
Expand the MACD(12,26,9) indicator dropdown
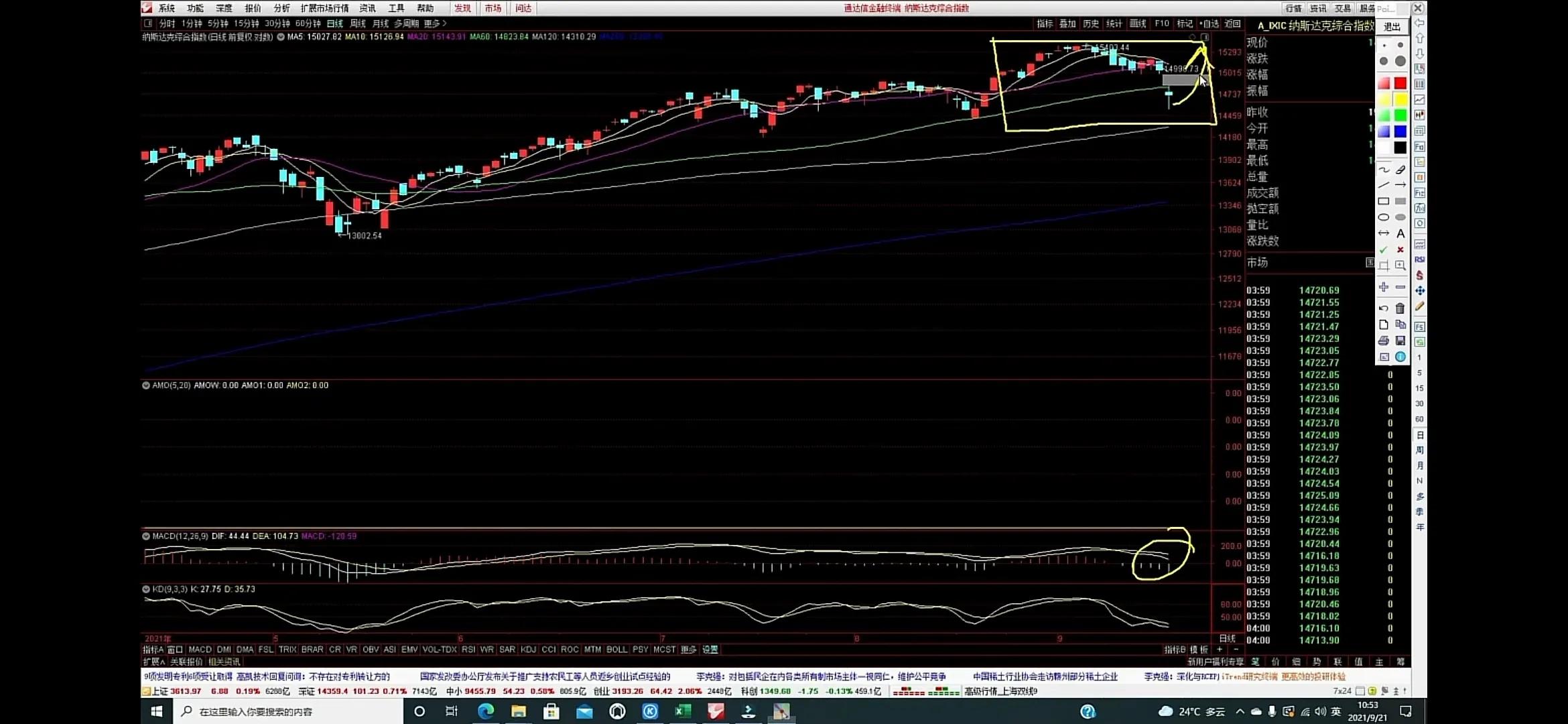(146, 536)
